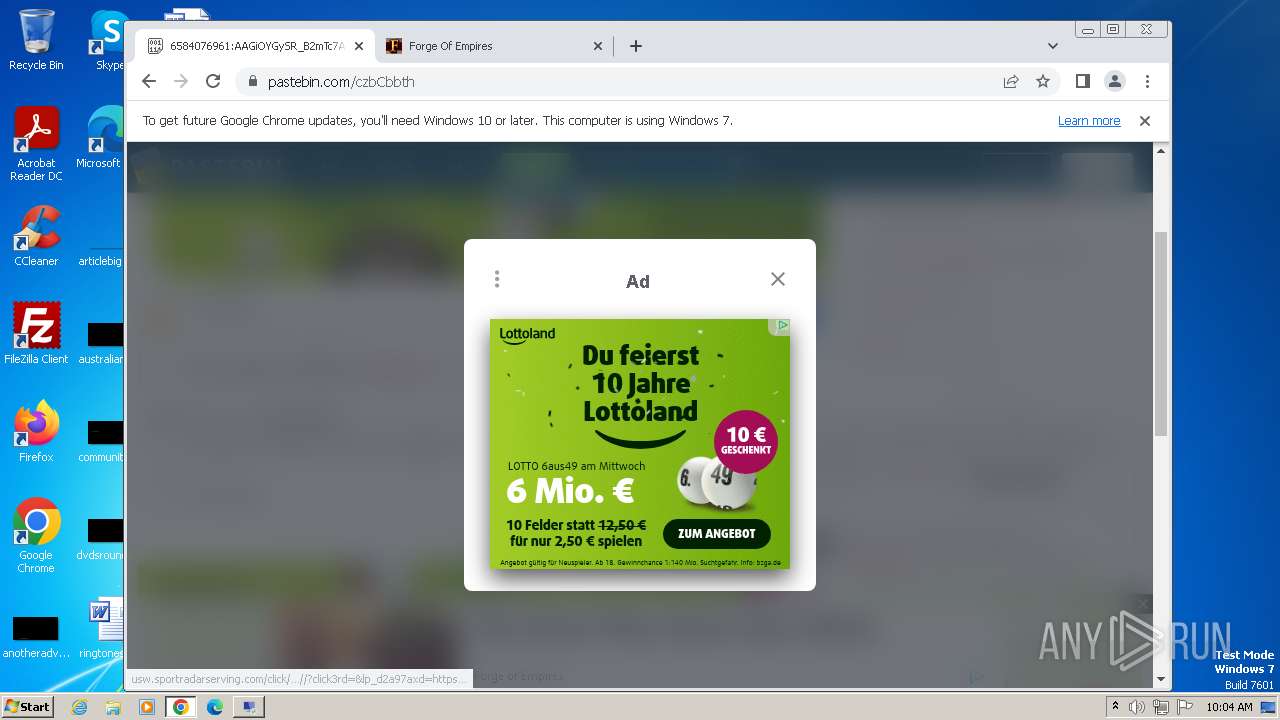
Task: Open network icon in system tray
Action: [1160, 707]
